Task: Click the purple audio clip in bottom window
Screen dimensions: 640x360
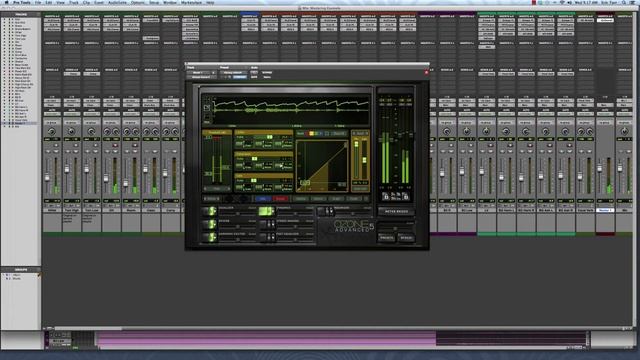Action: tap(267, 340)
